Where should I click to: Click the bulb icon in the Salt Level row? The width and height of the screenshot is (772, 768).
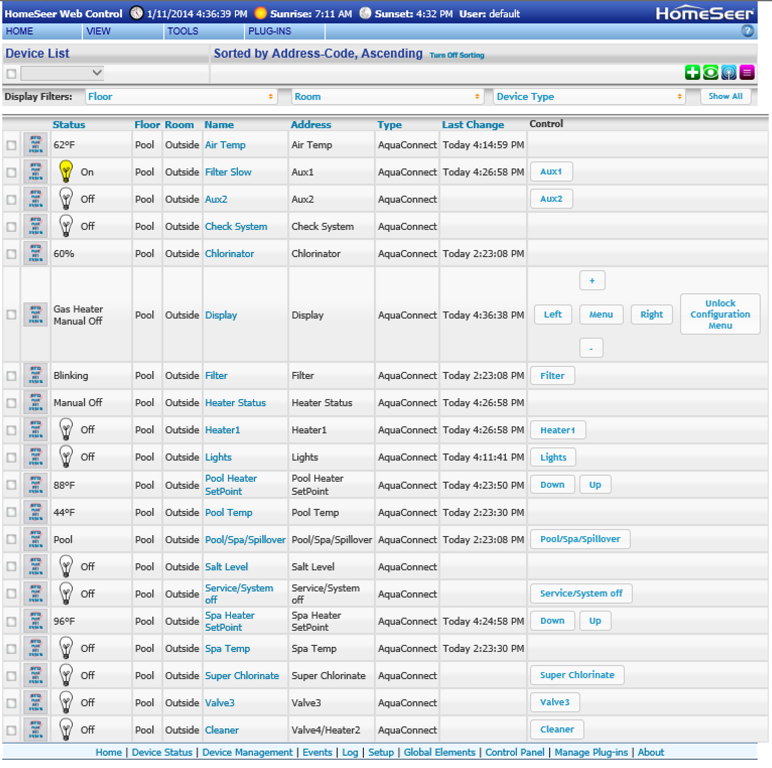(x=66, y=567)
